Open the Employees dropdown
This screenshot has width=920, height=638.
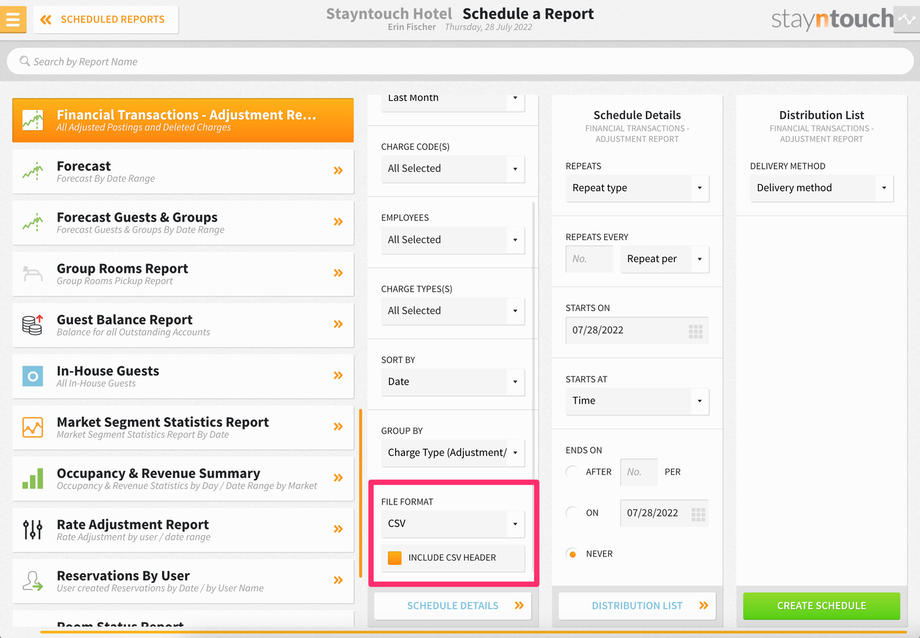(453, 239)
